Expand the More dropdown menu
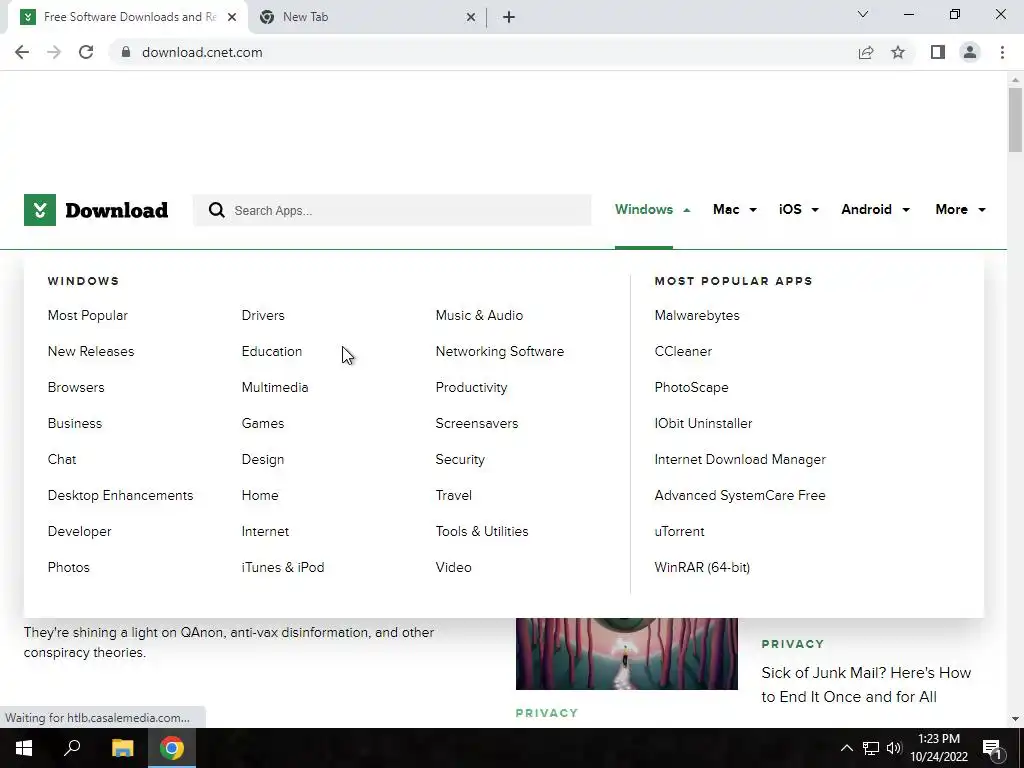This screenshot has height=768, width=1024. tap(960, 210)
